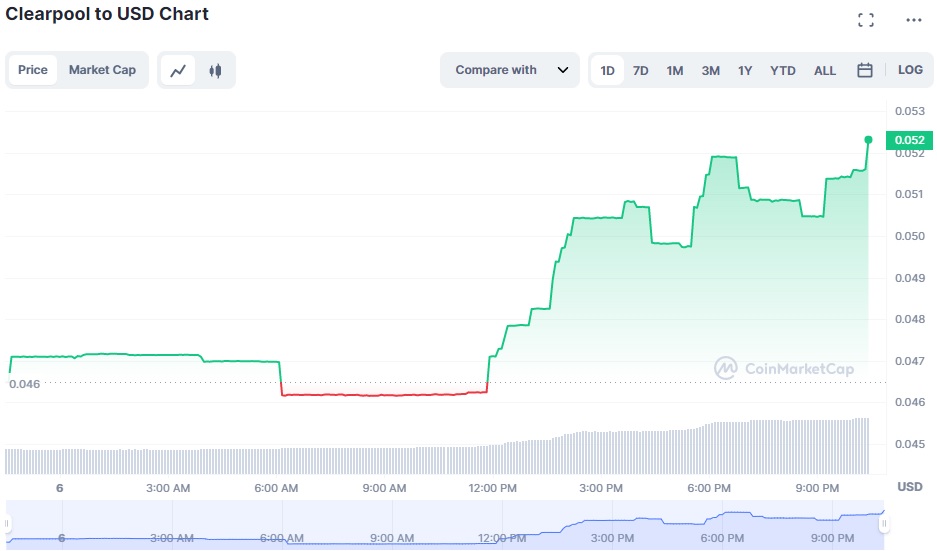Click the right handle of range slider

pyautogui.click(x=884, y=524)
